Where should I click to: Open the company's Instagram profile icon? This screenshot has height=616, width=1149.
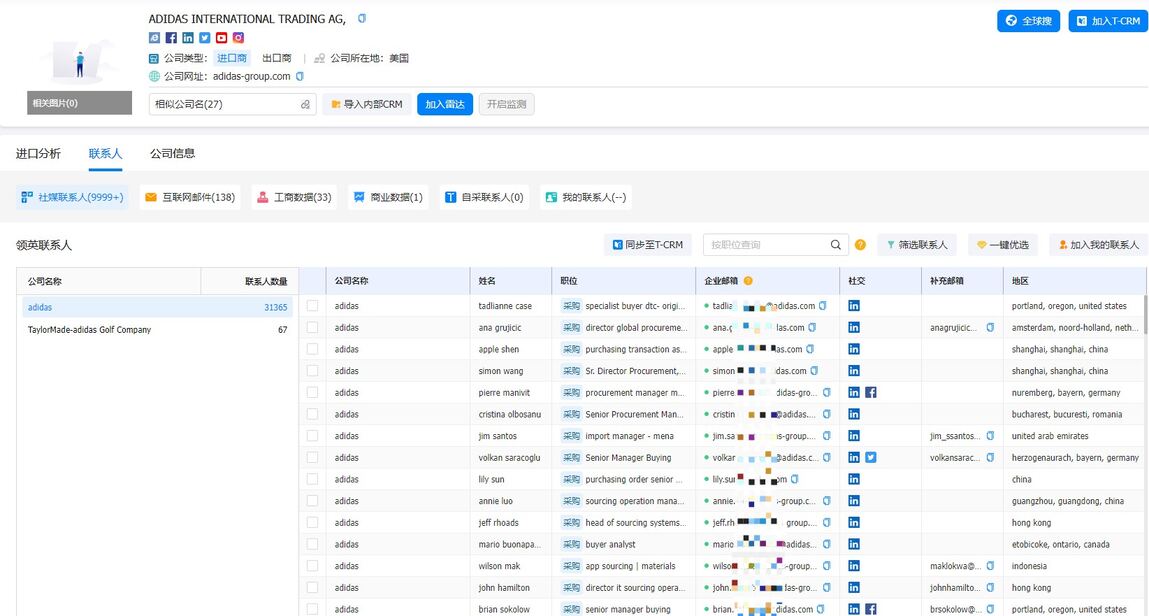[x=238, y=37]
